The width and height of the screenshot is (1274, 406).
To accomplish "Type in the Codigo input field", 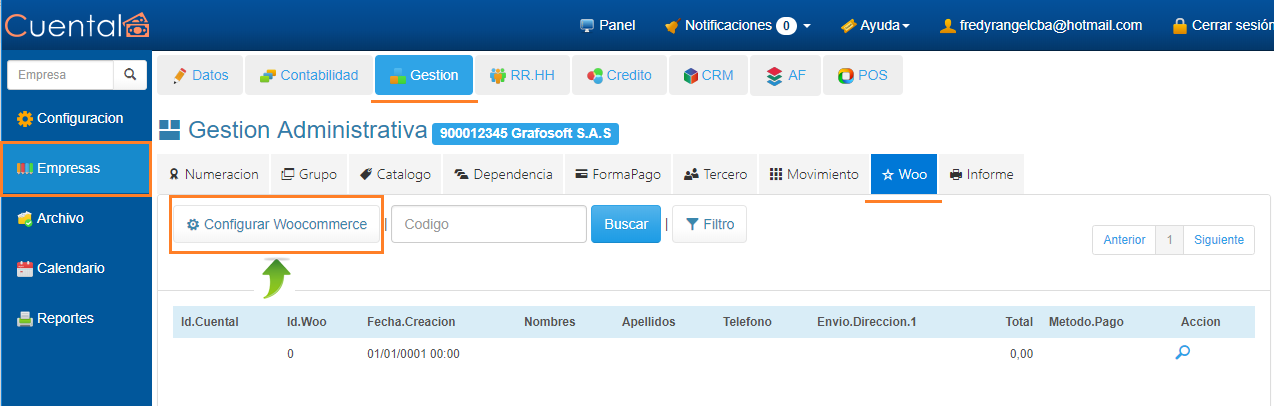I will (488, 224).
